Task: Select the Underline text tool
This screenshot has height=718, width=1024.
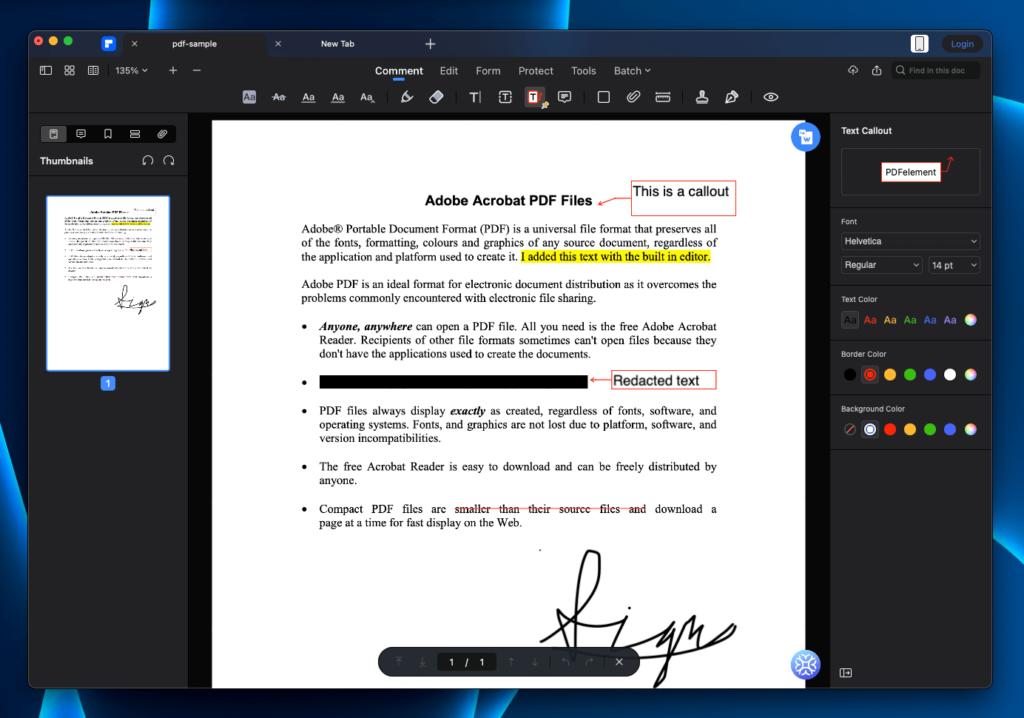Action: pos(308,97)
